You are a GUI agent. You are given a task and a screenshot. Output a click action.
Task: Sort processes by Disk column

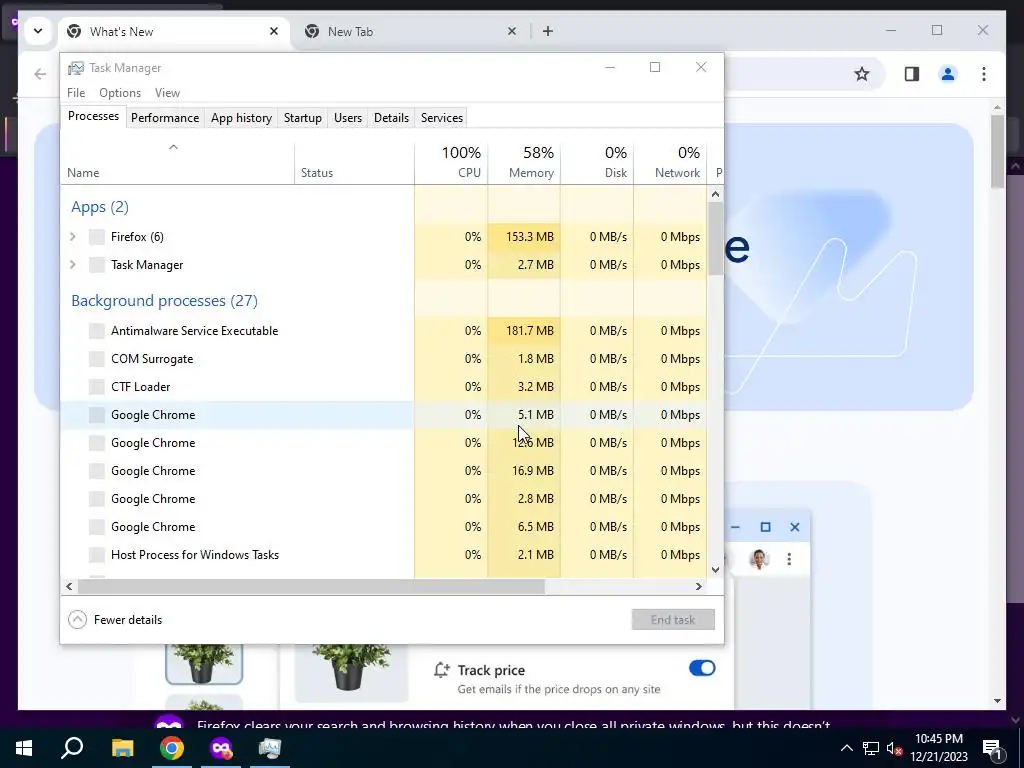pos(597,162)
